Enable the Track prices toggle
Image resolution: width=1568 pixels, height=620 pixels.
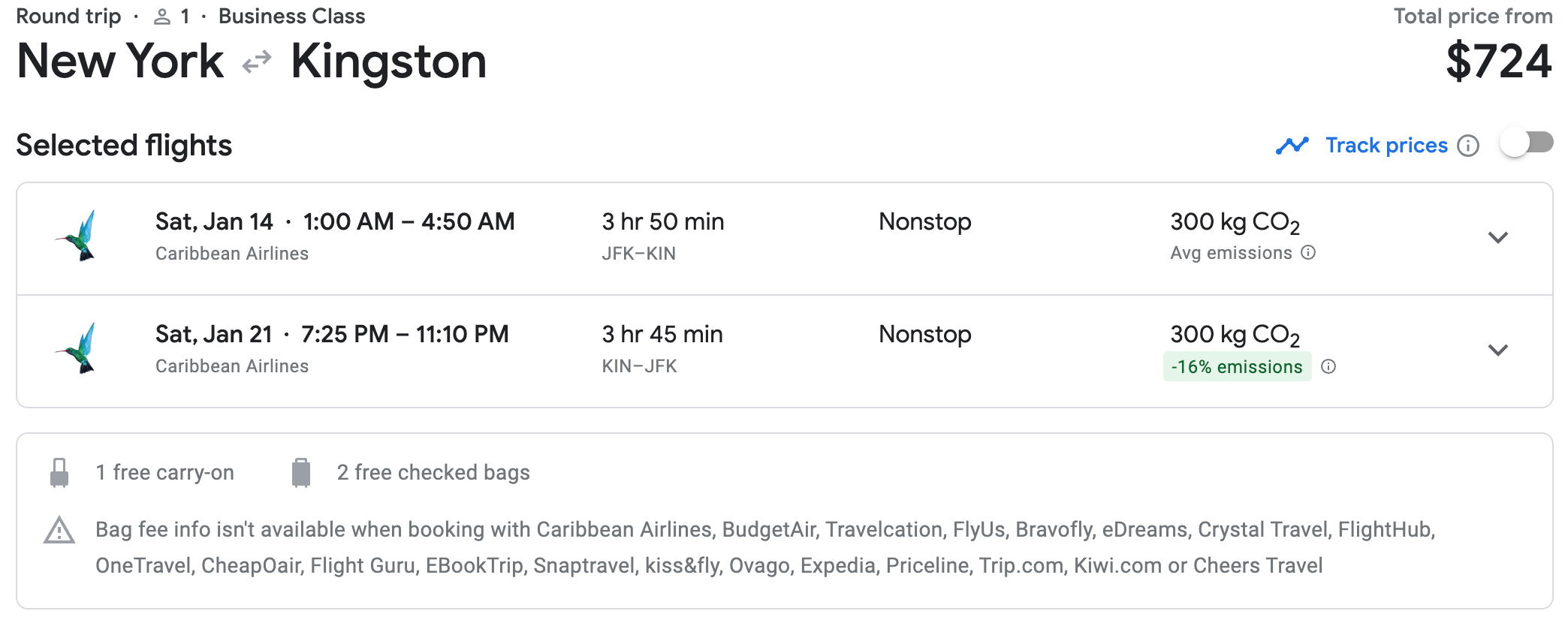(1526, 143)
